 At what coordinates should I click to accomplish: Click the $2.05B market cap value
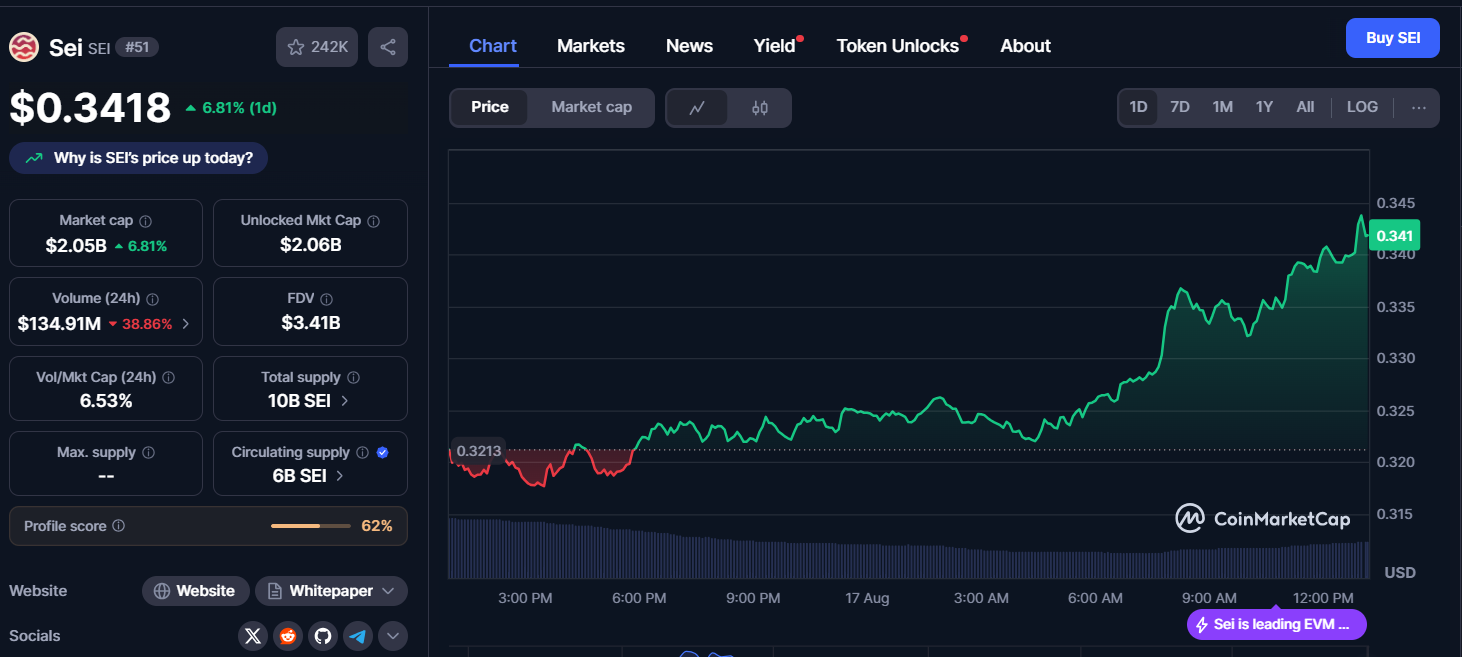tap(76, 246)
